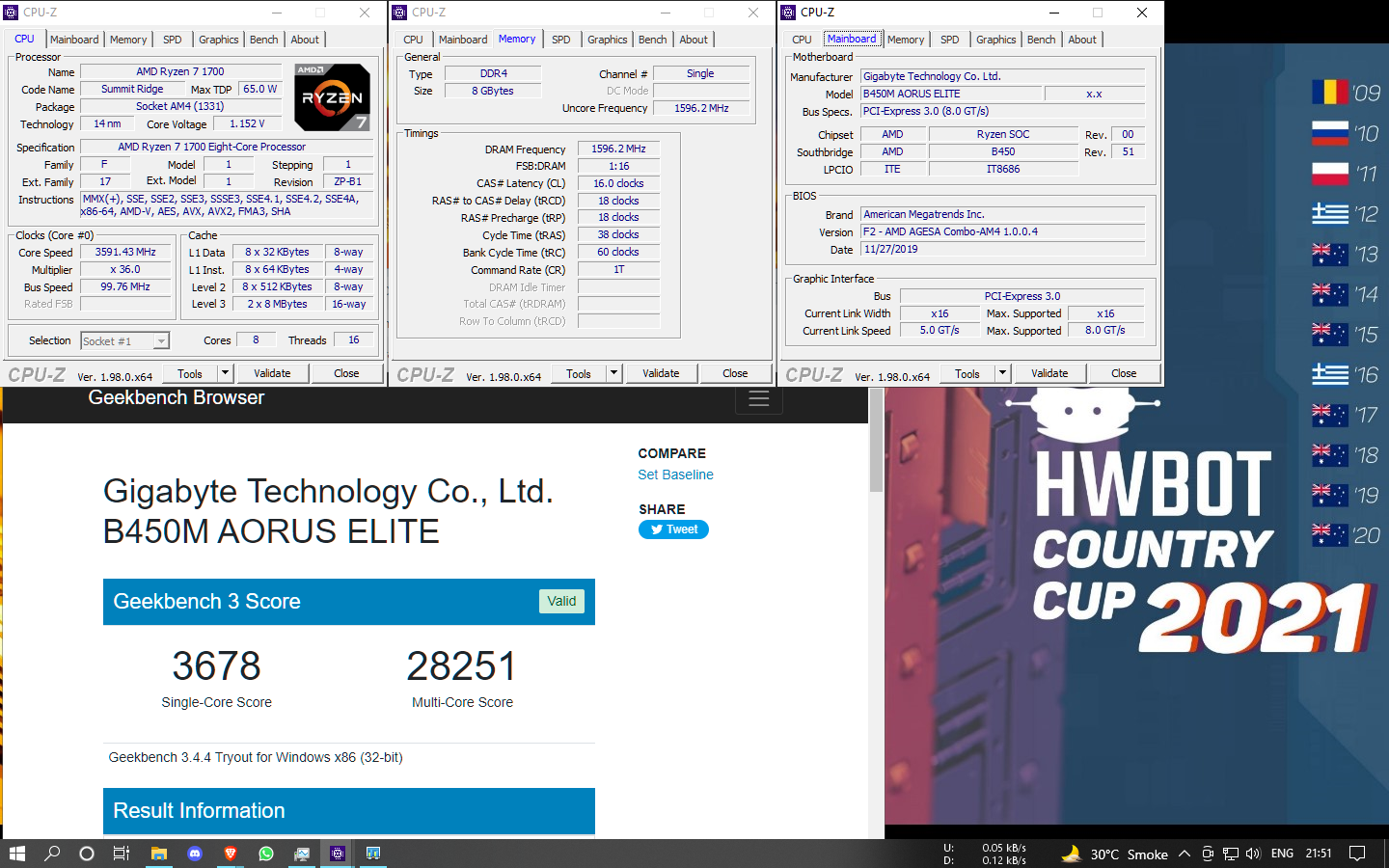
Task: Open Cortana circle icon on taskbar
Action: tap(87, 854)
